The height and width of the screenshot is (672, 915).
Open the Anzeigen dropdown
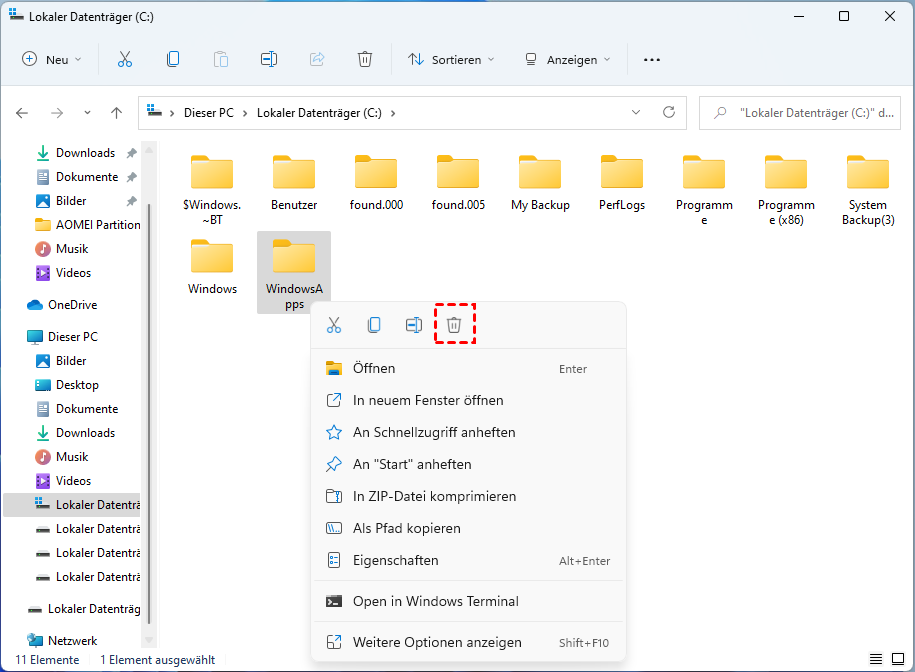567,60
